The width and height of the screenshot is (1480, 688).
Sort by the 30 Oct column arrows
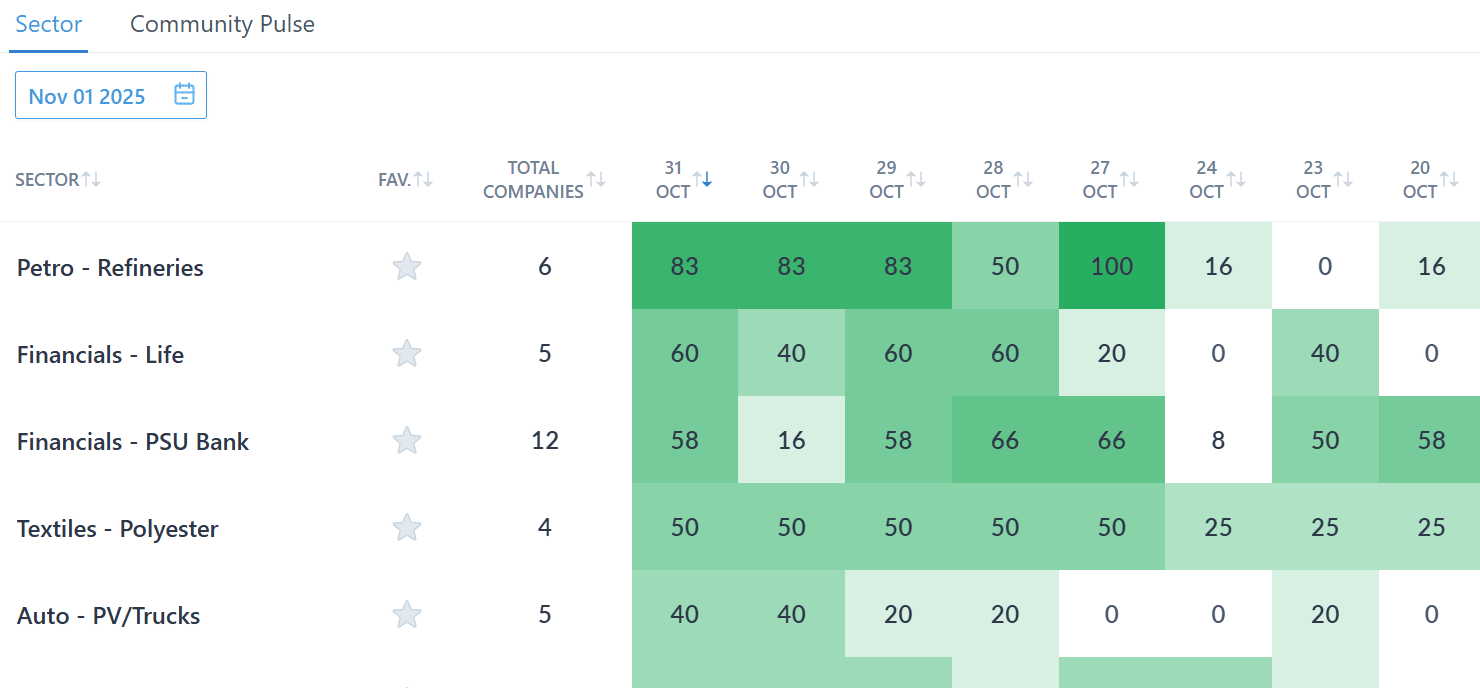pos(809,179)
